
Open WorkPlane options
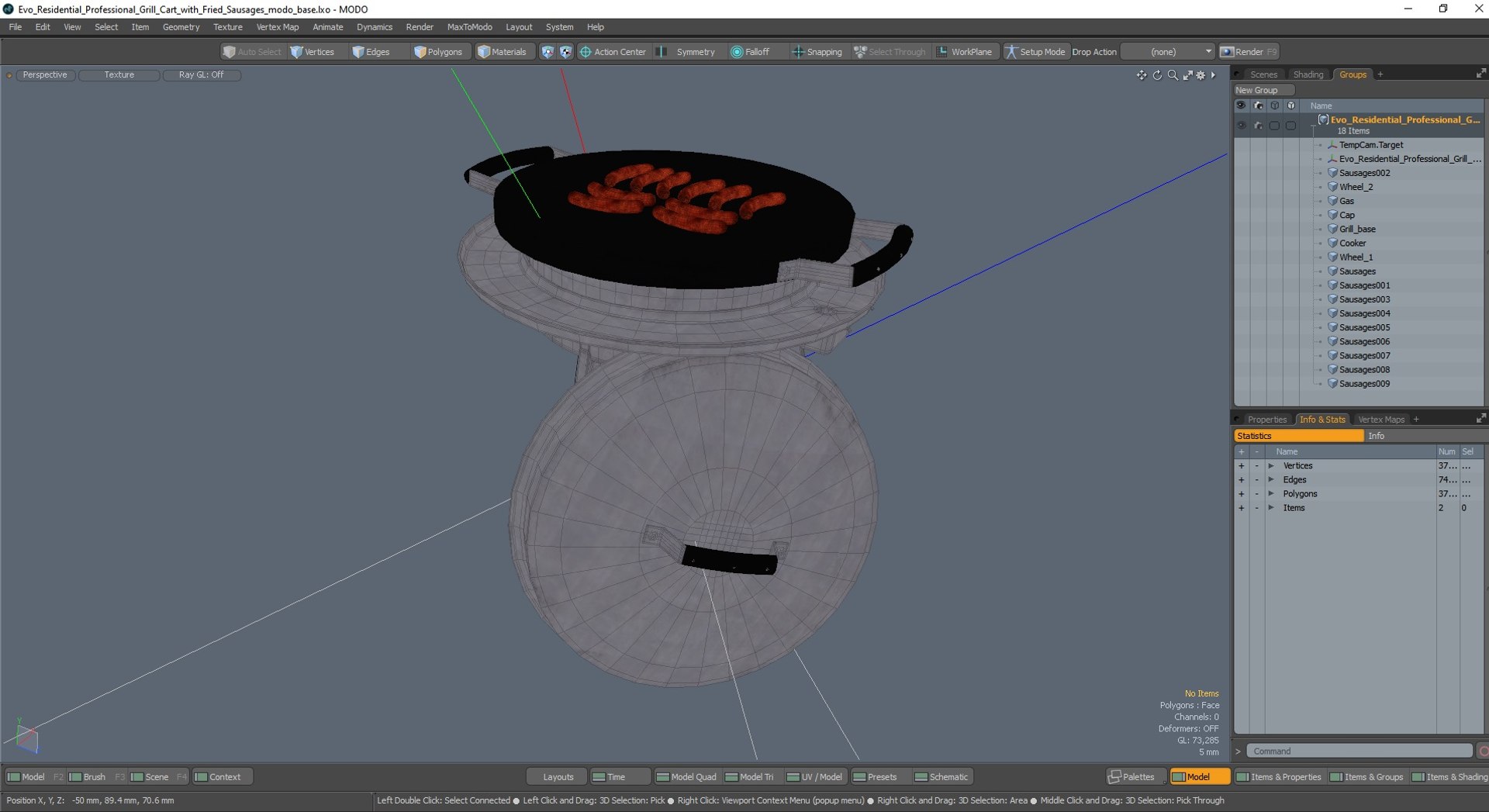(964, 52)
